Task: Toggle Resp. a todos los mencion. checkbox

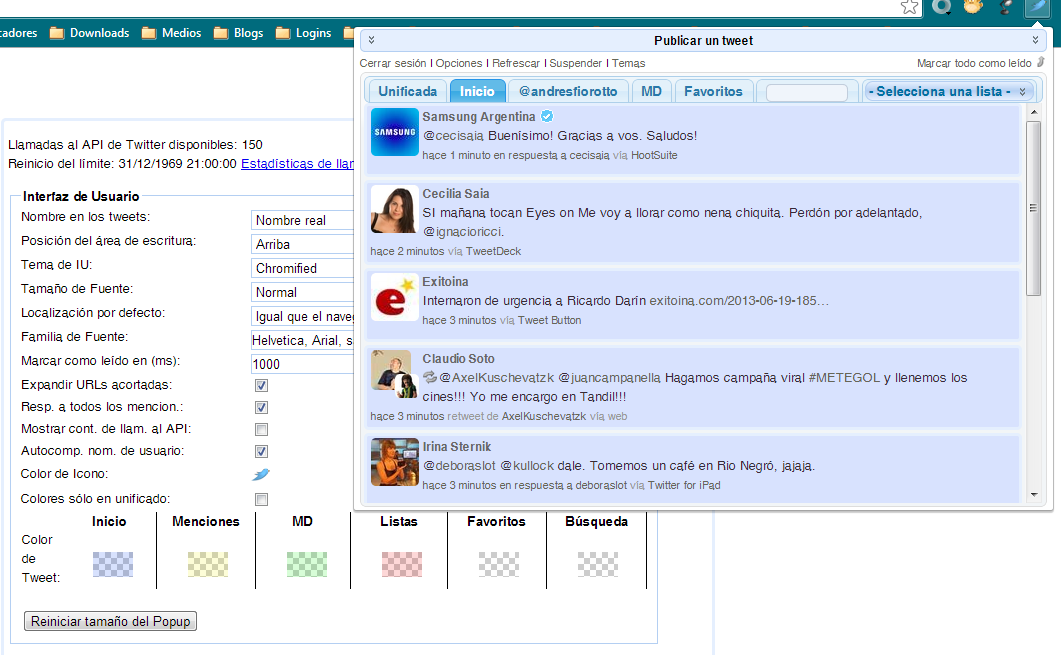Action: [x=261, y=407]
